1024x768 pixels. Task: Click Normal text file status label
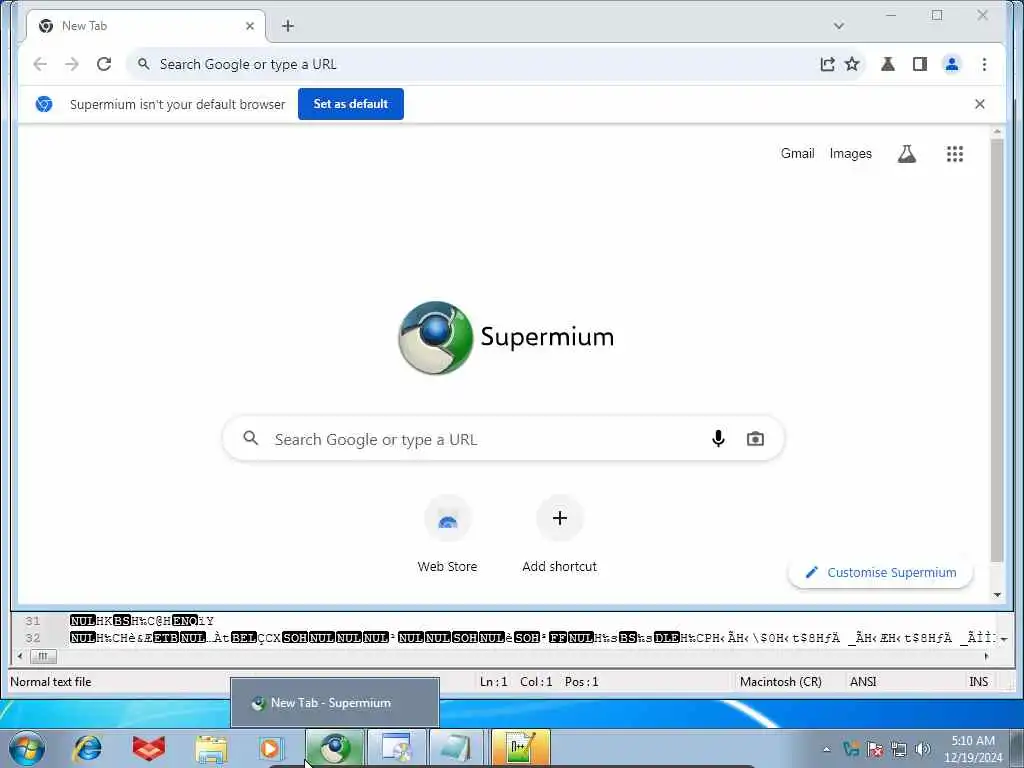(x=51, y=682)
